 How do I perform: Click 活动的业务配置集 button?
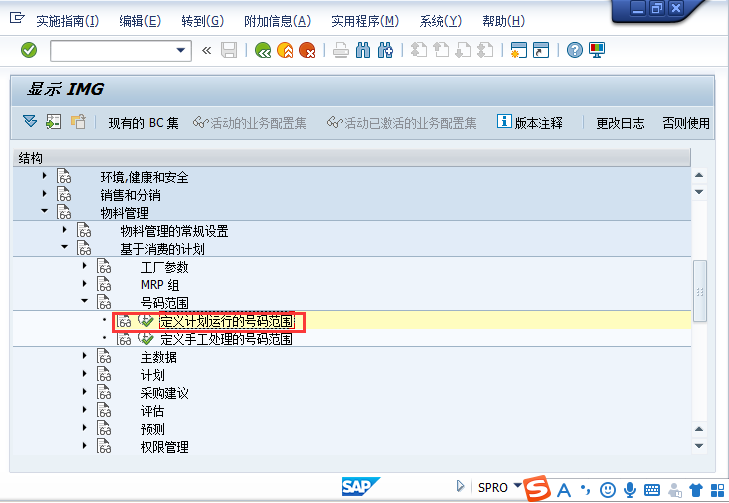250,123
